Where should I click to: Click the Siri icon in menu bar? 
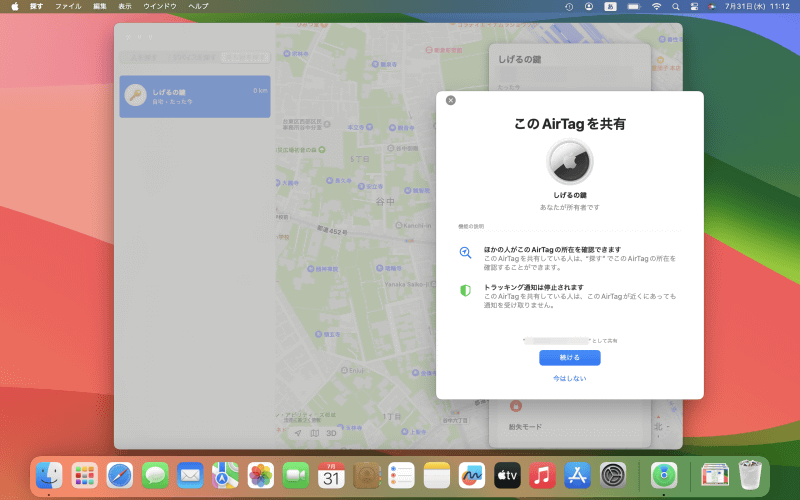tap(712, 7)
